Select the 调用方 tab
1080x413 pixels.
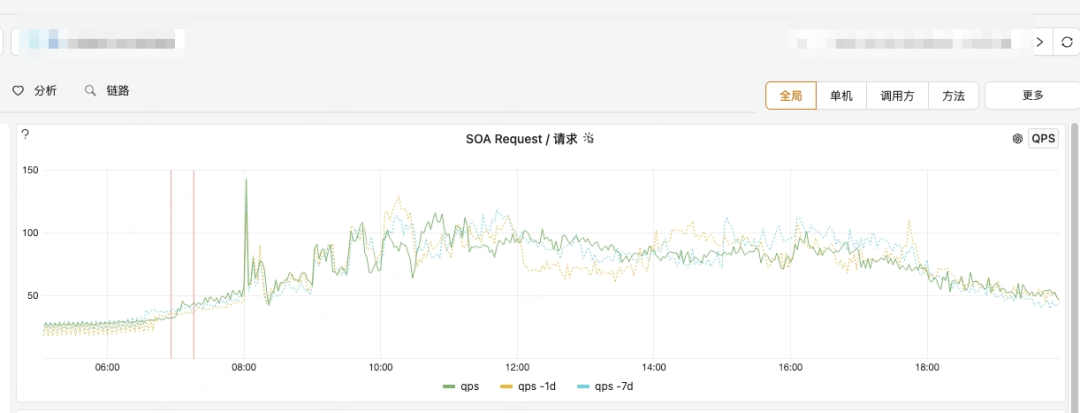pos(897,96)
